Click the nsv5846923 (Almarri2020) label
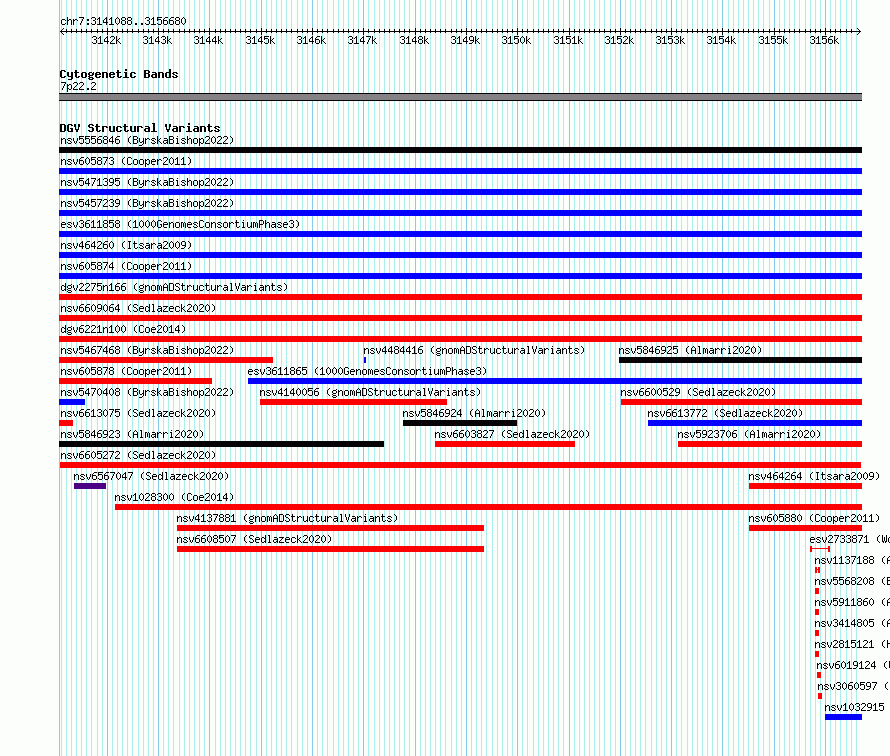 (x=132, y=434)
